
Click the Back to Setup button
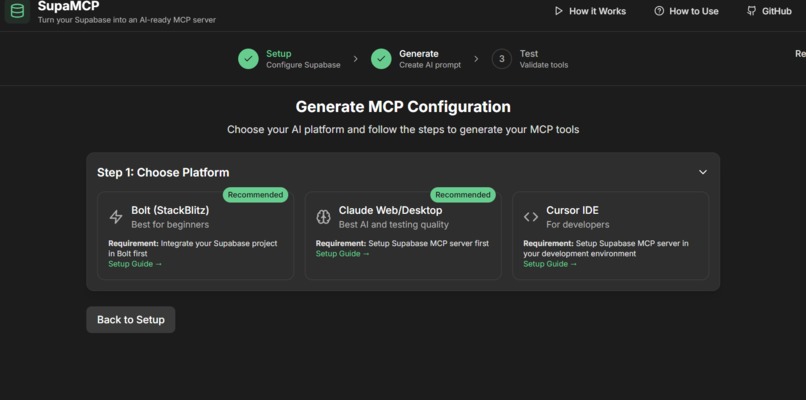tap(131, 320)
